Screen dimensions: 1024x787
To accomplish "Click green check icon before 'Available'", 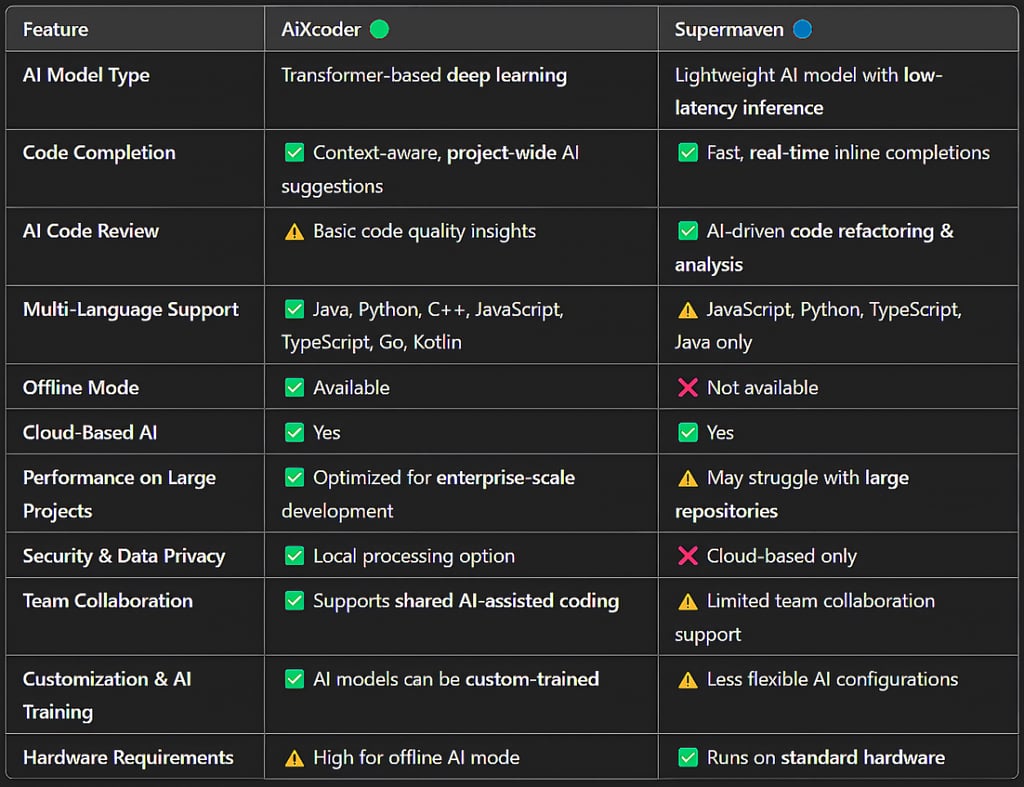I will coord(295,388).
